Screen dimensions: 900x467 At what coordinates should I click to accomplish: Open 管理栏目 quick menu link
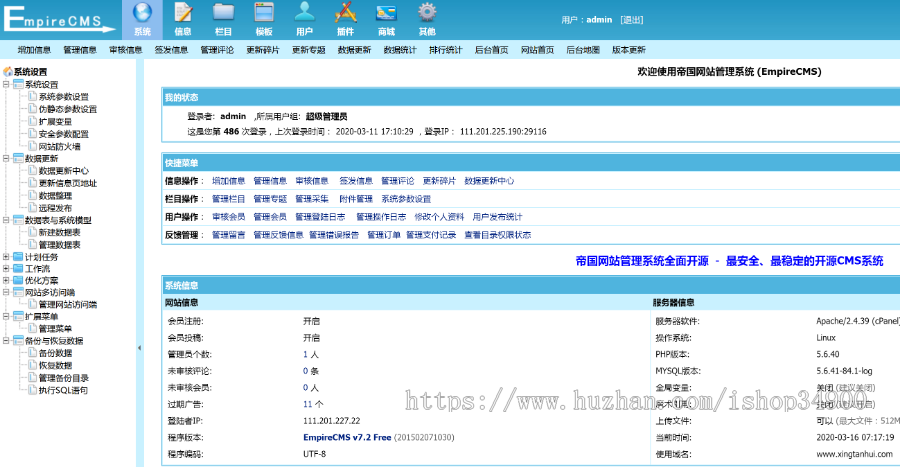point(228,199)
